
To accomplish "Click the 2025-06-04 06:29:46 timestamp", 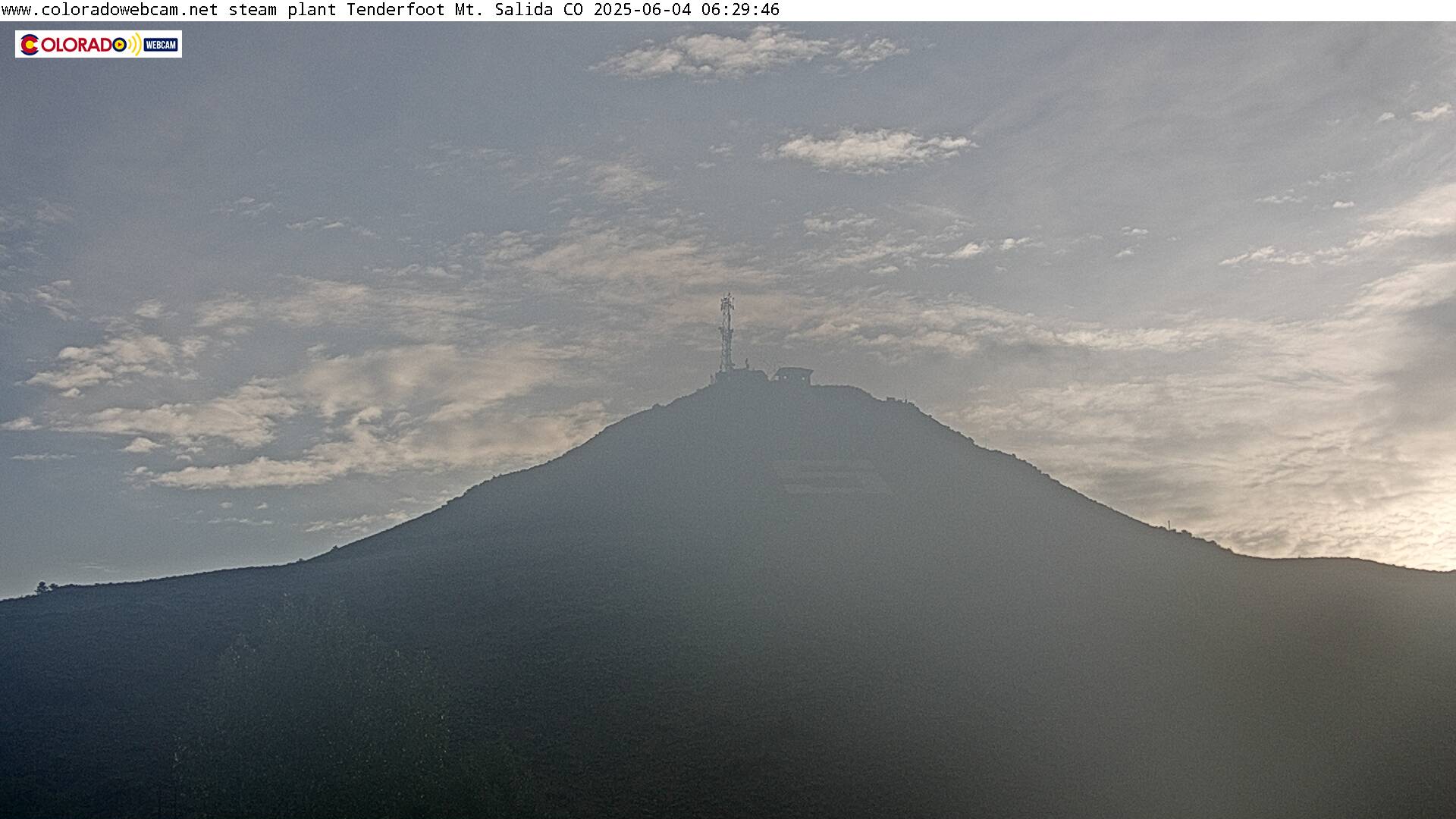I will point(686,10).
